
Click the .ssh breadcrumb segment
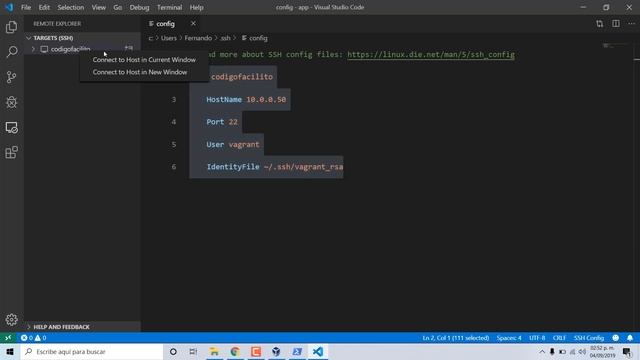(x=225, y=38)
